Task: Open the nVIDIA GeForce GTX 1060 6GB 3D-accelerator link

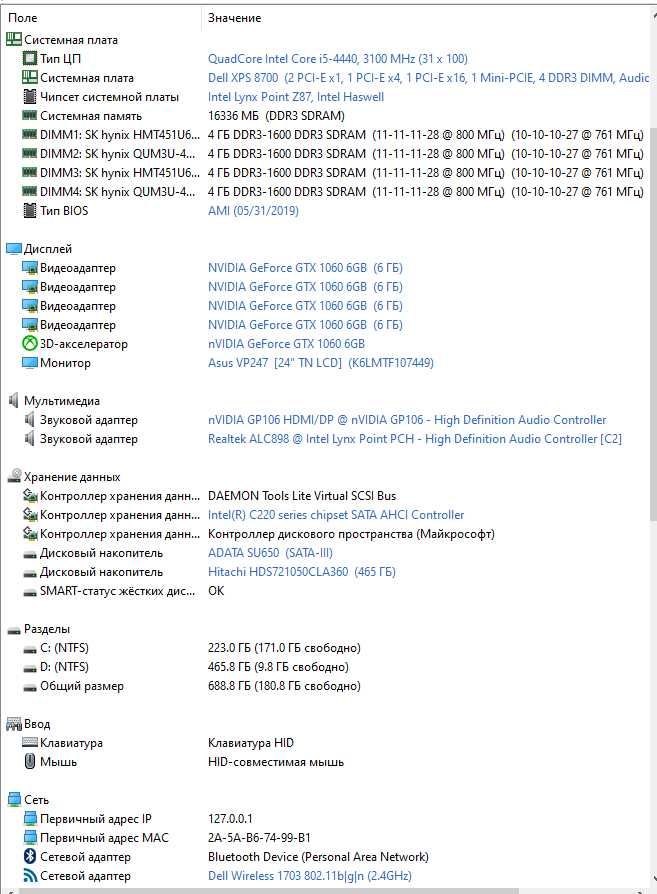Action: 286,343
